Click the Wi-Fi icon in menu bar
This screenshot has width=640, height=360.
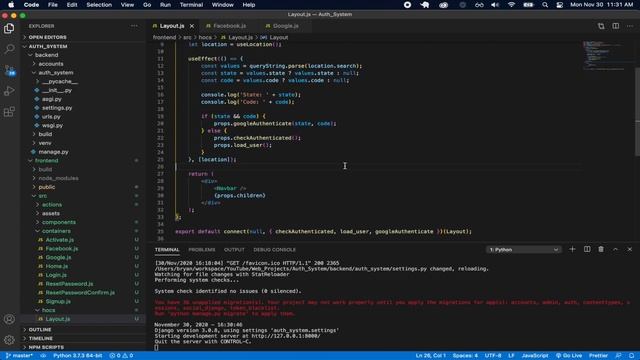tap(511, 5)
